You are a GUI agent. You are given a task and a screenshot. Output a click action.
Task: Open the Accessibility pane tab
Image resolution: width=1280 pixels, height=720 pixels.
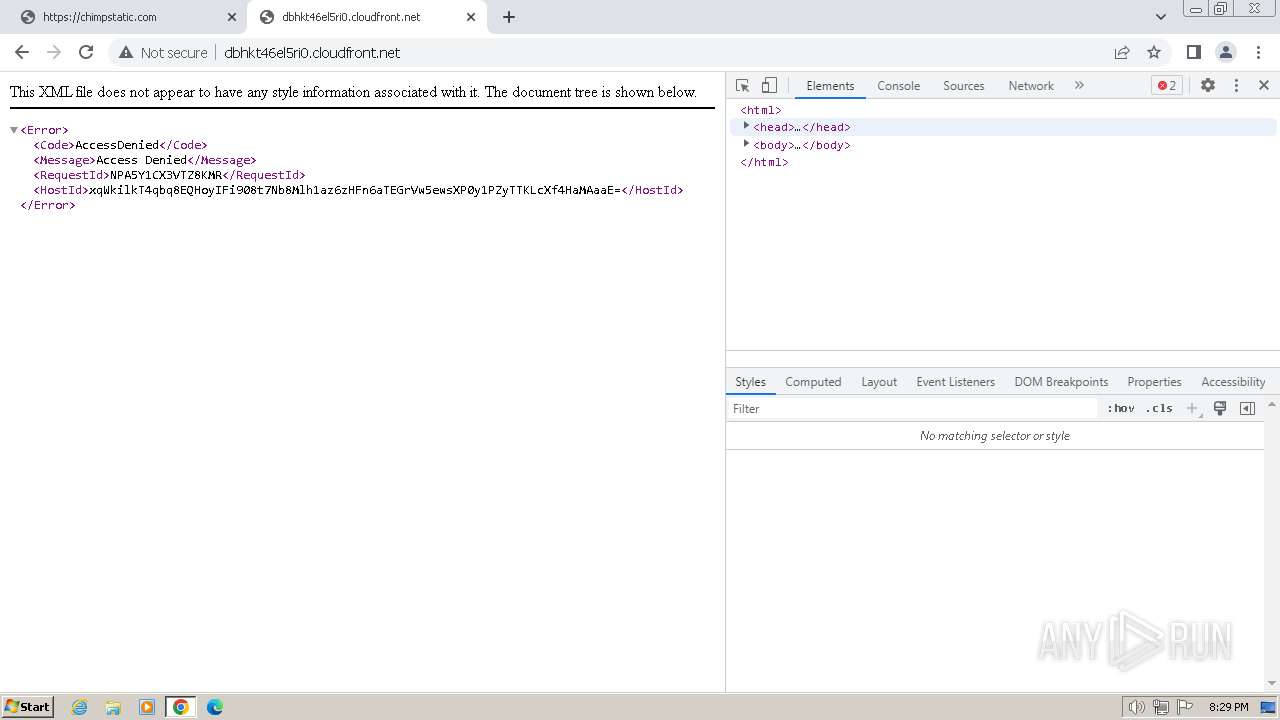[1233, 382]
